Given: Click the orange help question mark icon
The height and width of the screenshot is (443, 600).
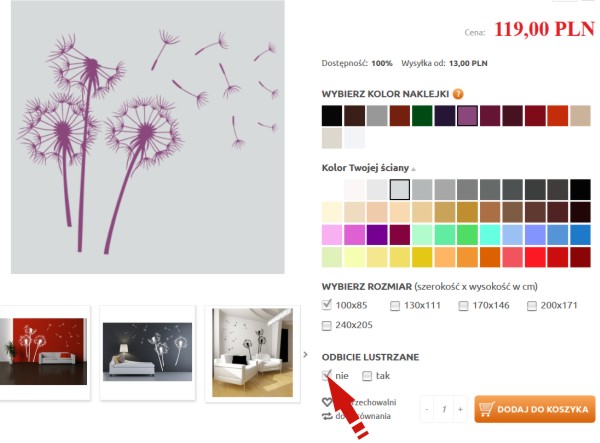Looking at the screenshot, I should point(458,94).
